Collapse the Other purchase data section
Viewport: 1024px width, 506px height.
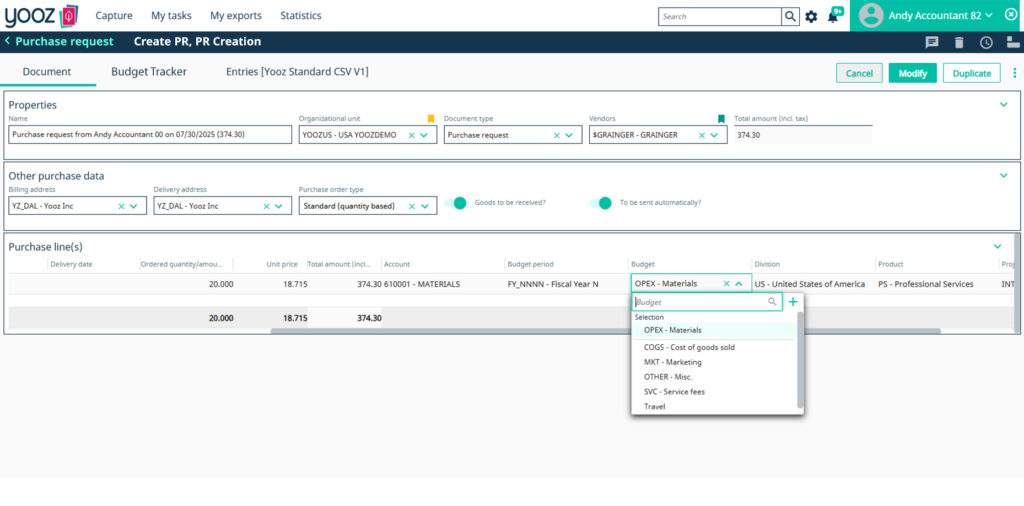pyautogui.click(x=1004, y=175)
